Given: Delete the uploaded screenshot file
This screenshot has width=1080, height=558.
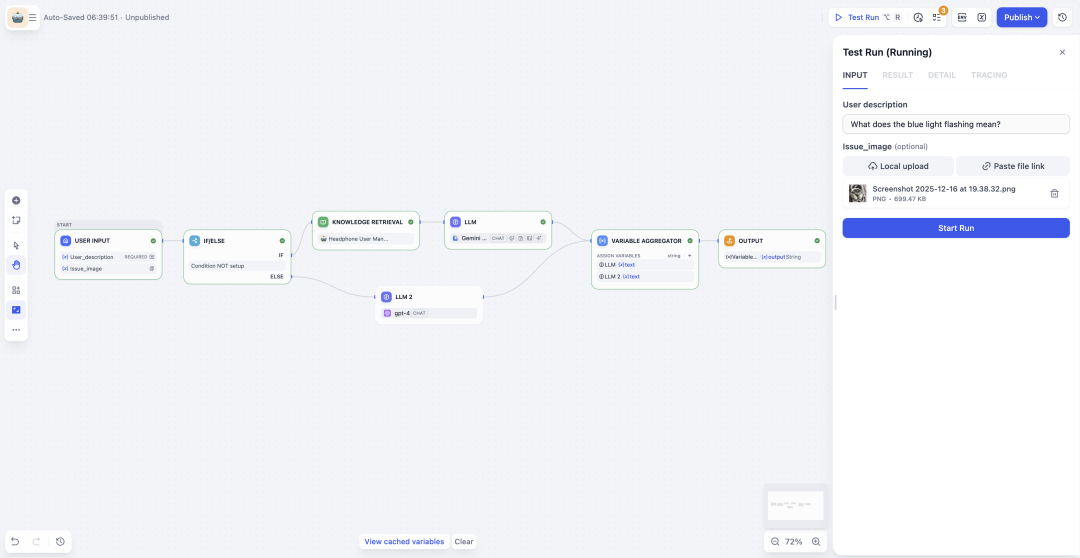Looking at the screenshot, I should point(1054,194).
